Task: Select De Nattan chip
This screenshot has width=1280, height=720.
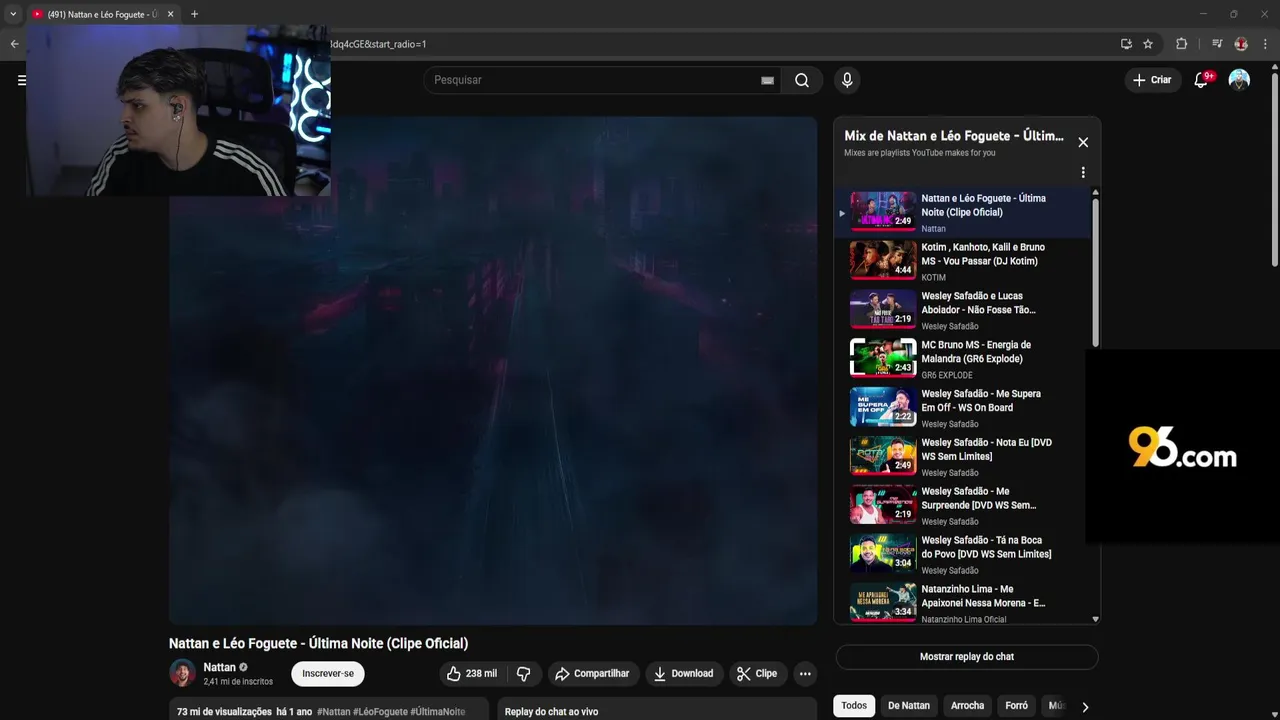Action: click(x=909, y=705)
